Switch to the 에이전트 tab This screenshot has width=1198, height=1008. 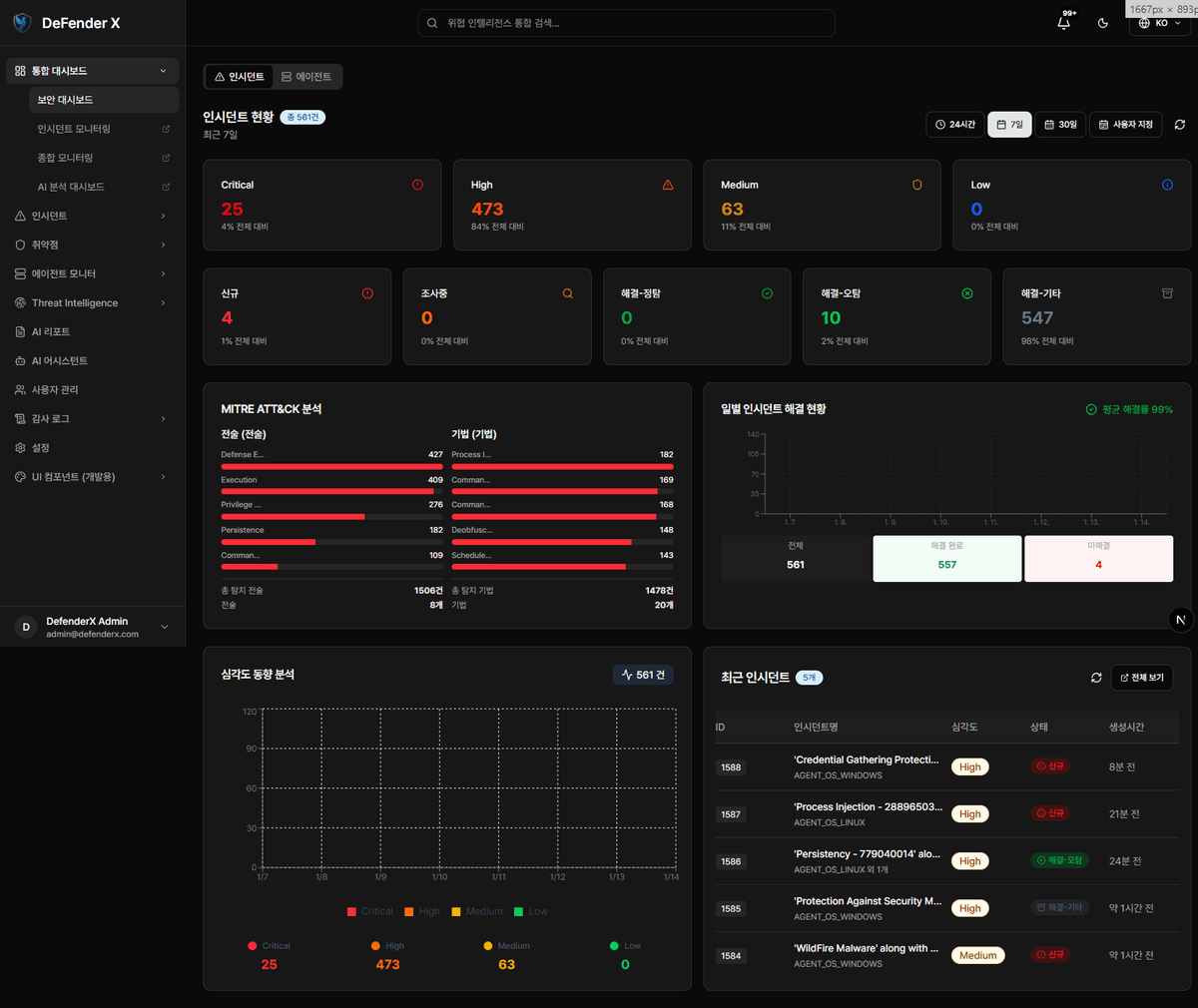tap(306, 77)
